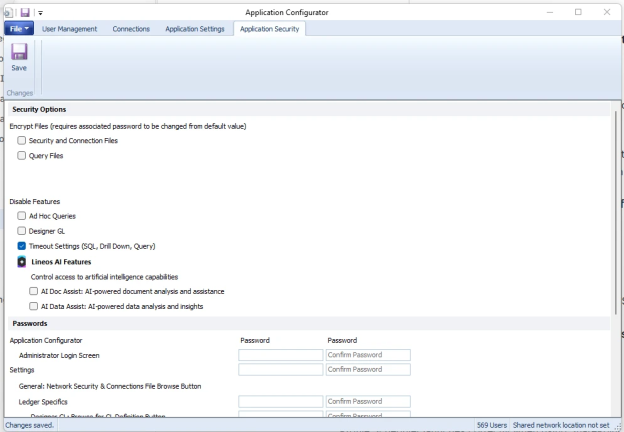Toggle the Designer GL checkbox
The image size is (624, 432).
click(22, 231)
